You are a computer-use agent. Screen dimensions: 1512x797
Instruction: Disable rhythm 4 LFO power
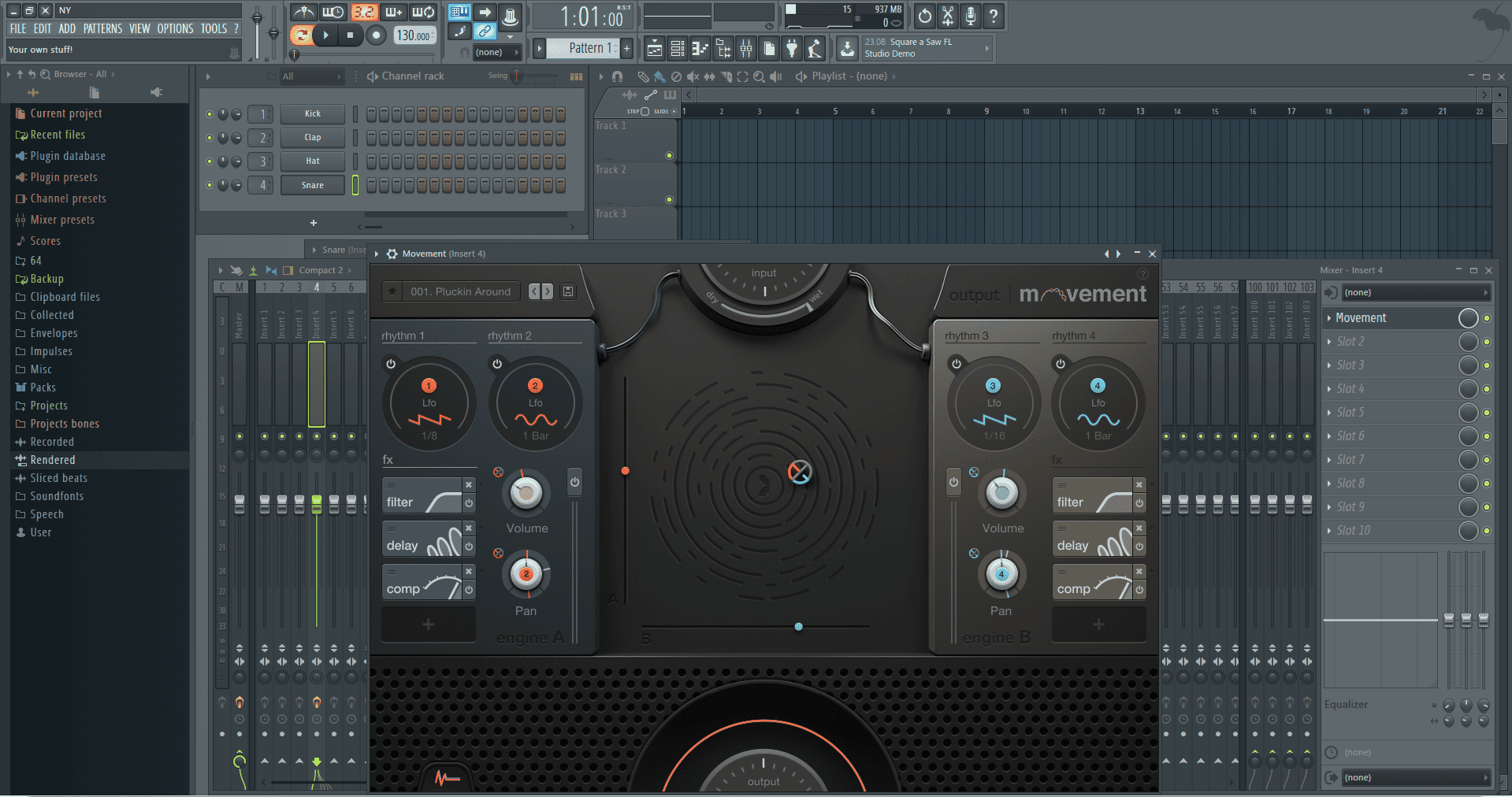(1061, 364)
